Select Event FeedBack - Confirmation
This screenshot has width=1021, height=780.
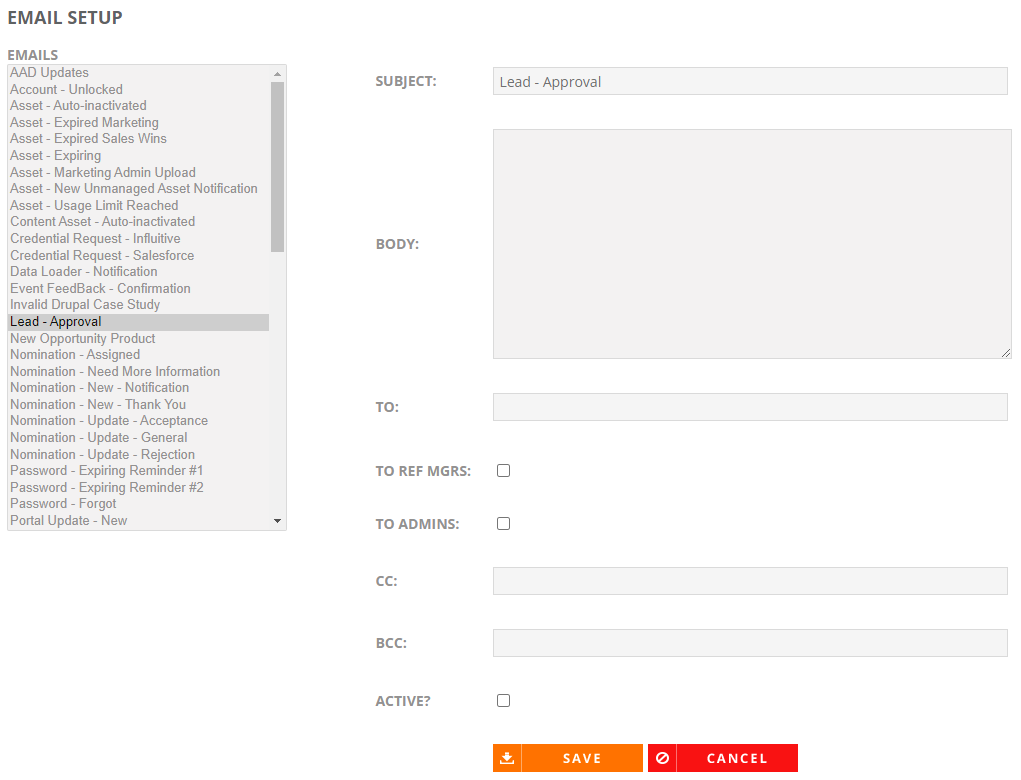coord(139,288)
